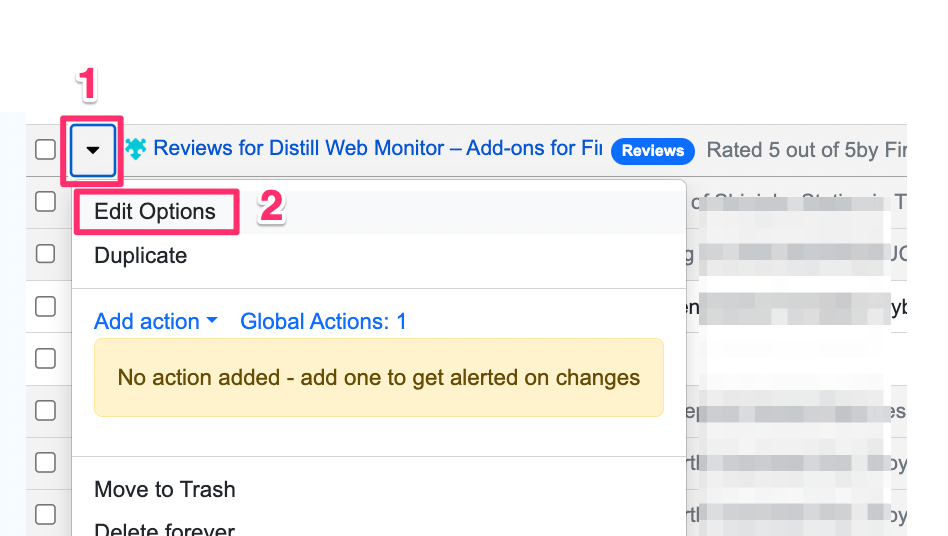Check the third row's checkbox
948x536 pixels.
pos(45,254)
